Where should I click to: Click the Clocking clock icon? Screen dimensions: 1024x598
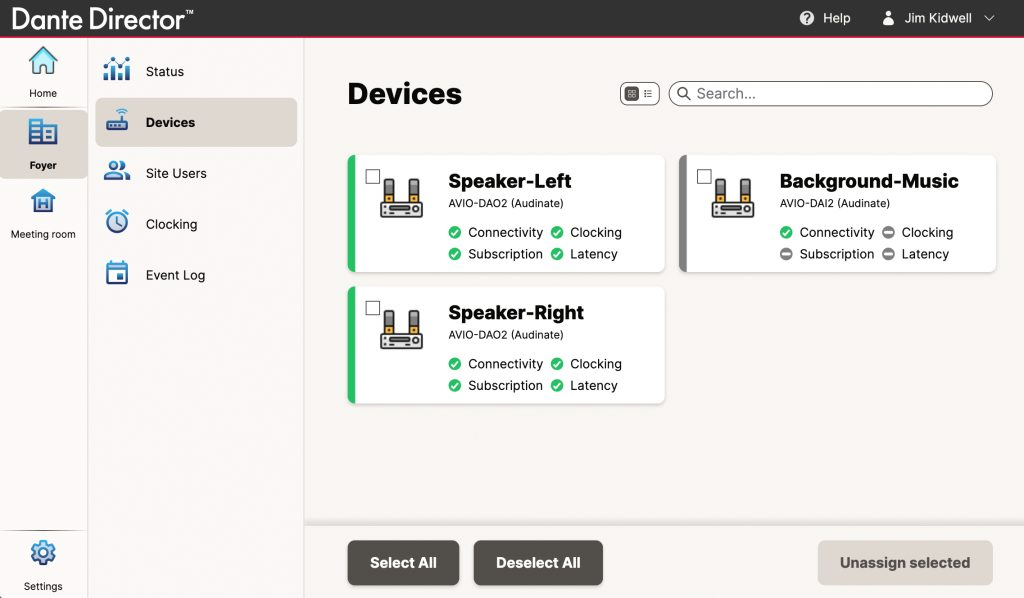[x=118, y=223]
